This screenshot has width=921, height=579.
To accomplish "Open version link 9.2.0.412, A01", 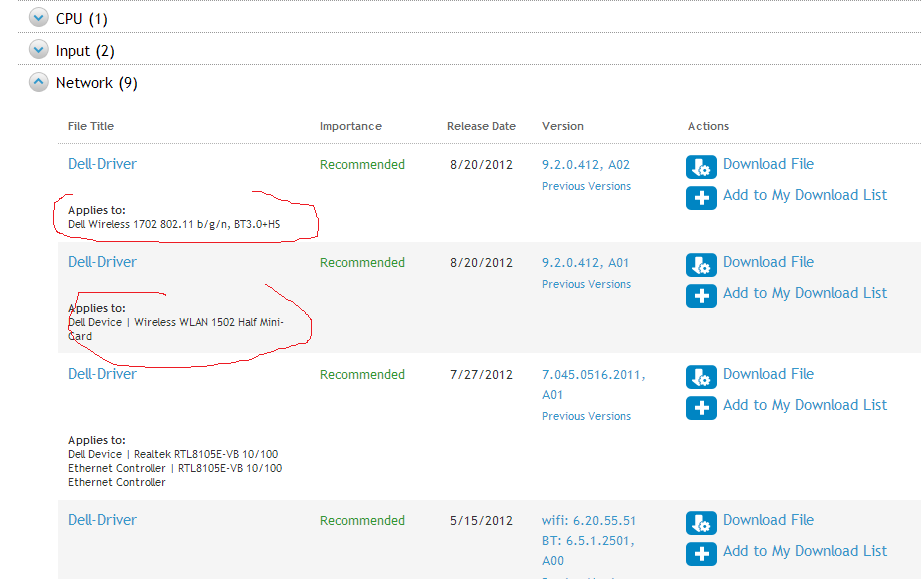I will (x=585, y=263).
